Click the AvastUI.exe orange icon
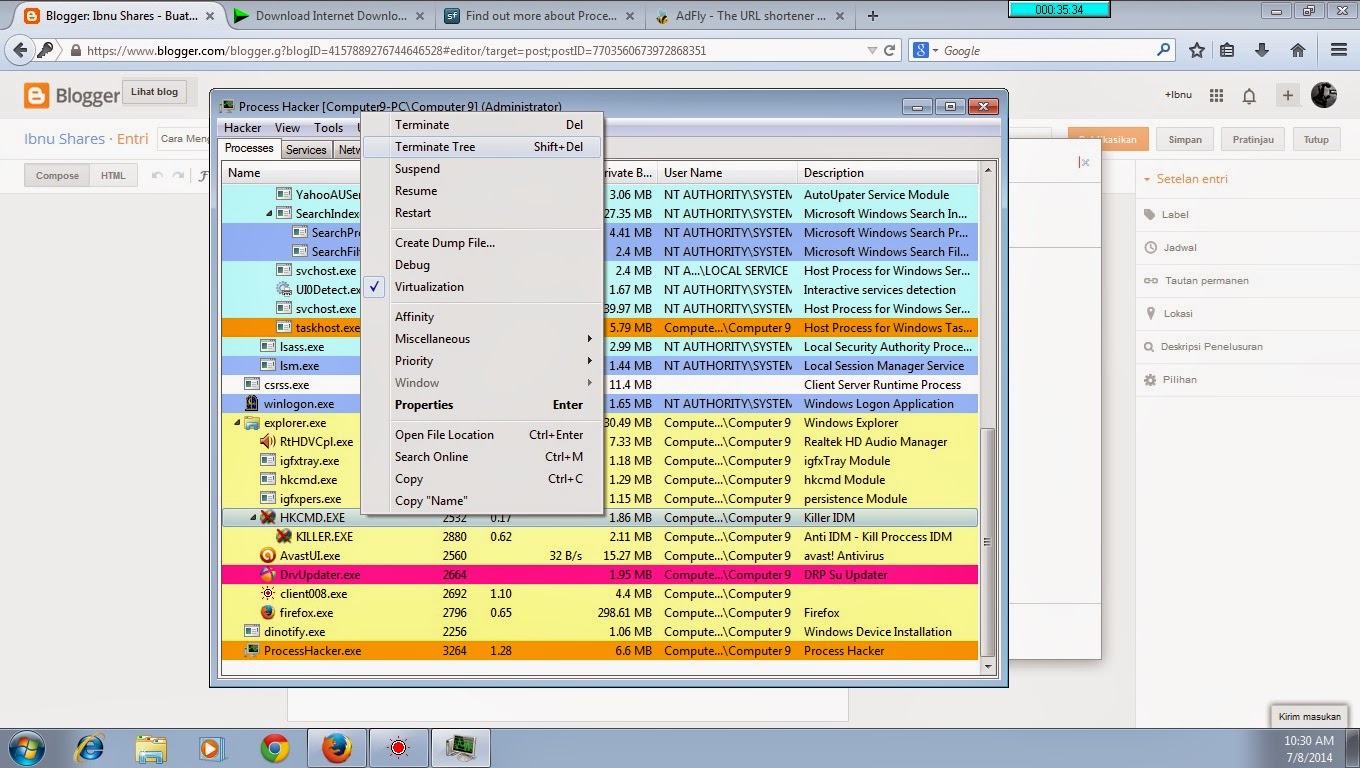 pyautogui.click(x=268, y=556)
